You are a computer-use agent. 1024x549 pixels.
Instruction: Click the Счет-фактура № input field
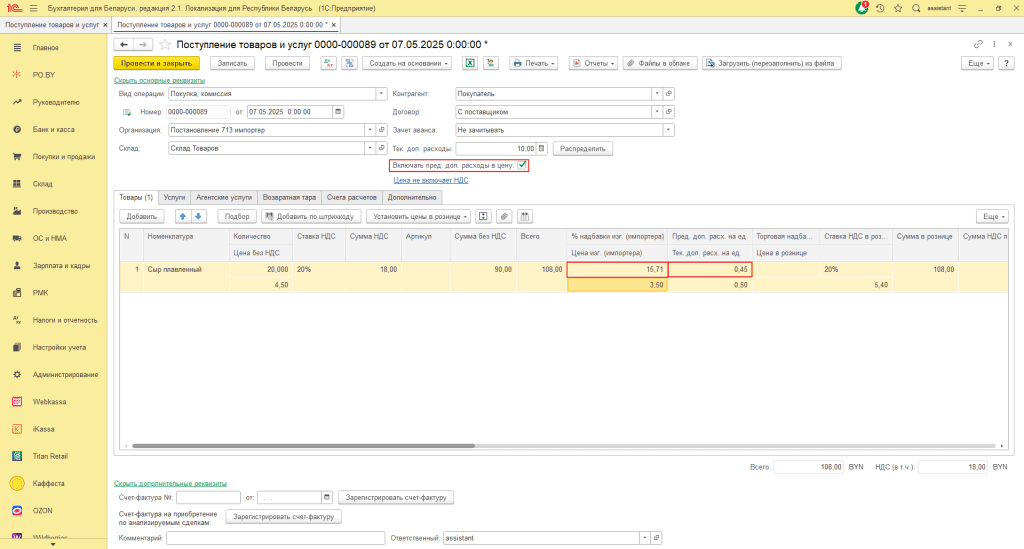click(x=208, y=497)
